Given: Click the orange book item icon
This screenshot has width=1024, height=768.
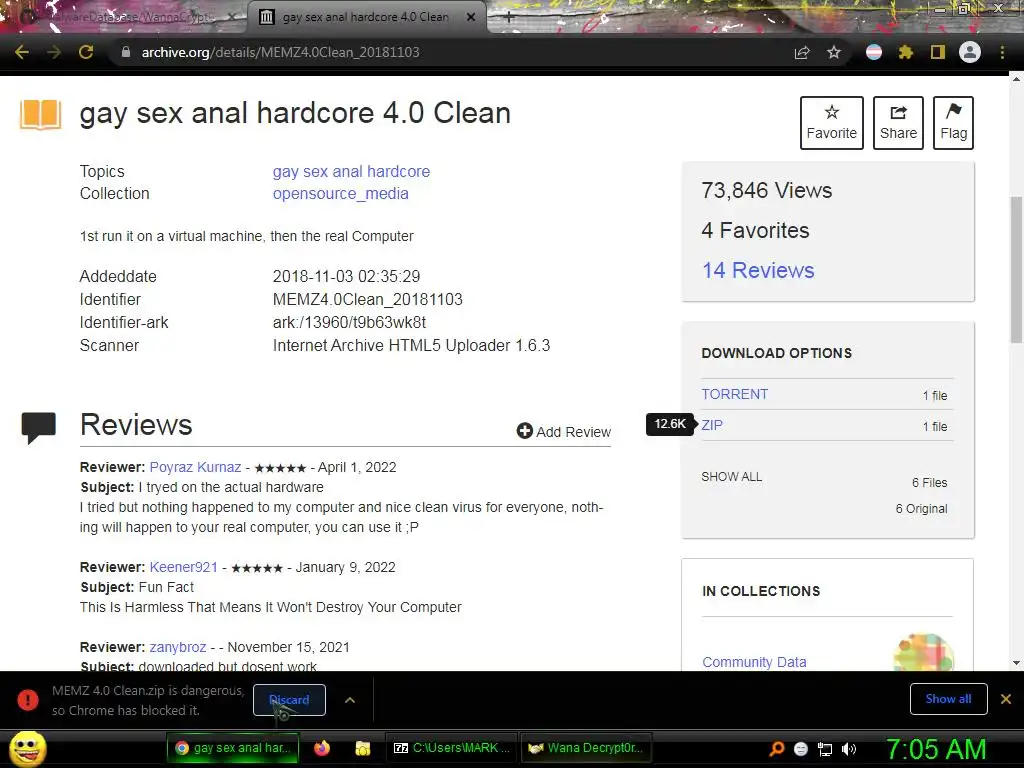Looking at the screenshot, I should pos(40,114).
